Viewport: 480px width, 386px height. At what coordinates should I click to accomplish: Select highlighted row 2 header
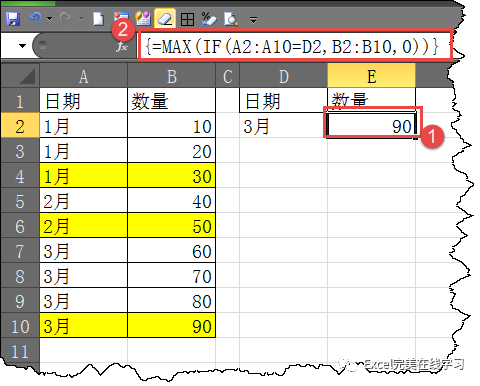(20, 125)
